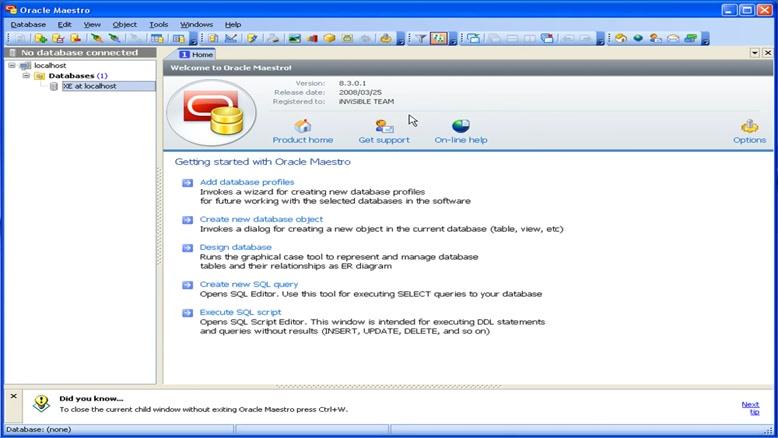Click the On-line help globe icon
778x438 pixels.
[460, 126]
